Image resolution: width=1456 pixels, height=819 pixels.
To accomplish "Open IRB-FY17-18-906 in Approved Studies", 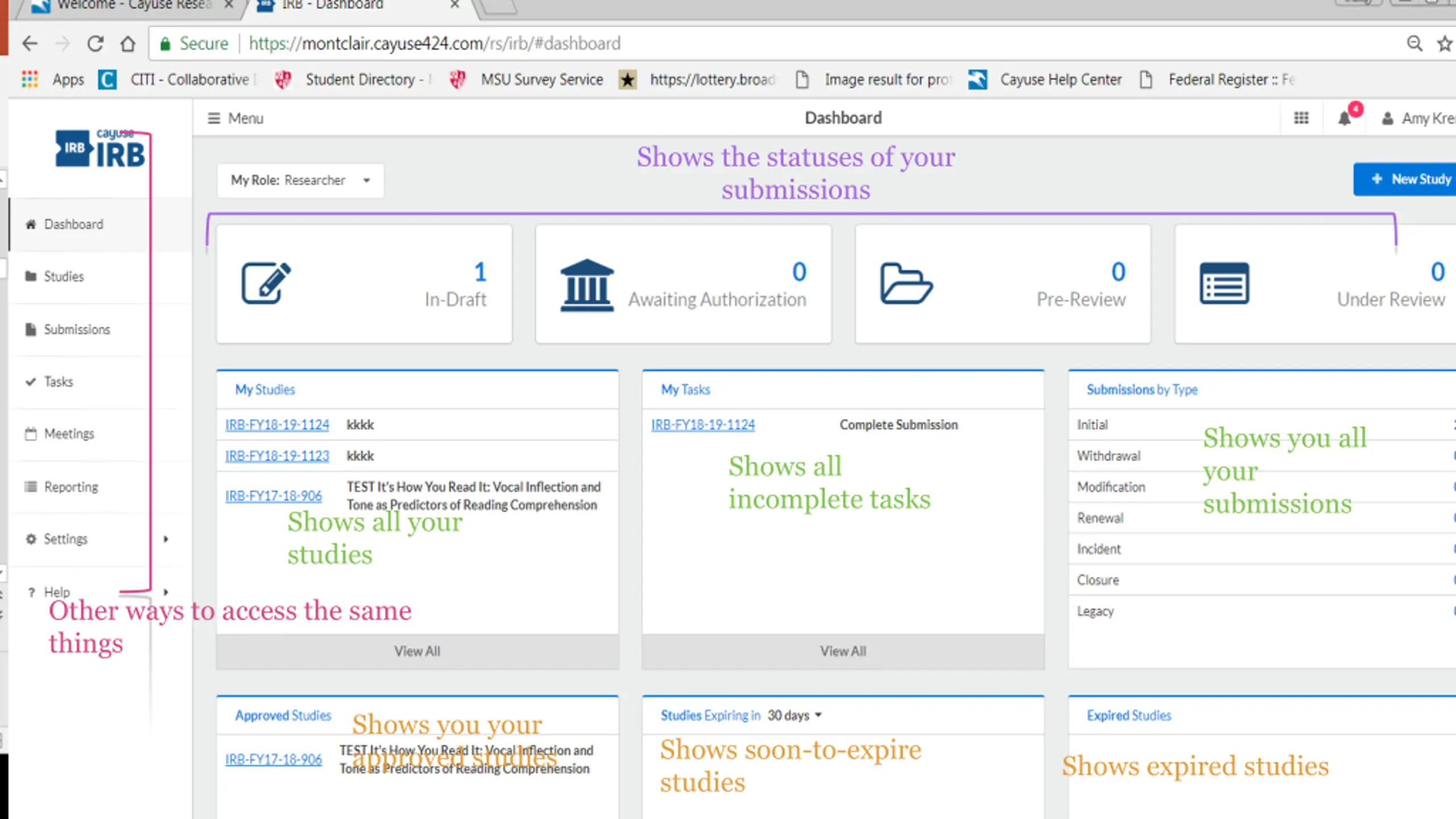I will 274,759.
